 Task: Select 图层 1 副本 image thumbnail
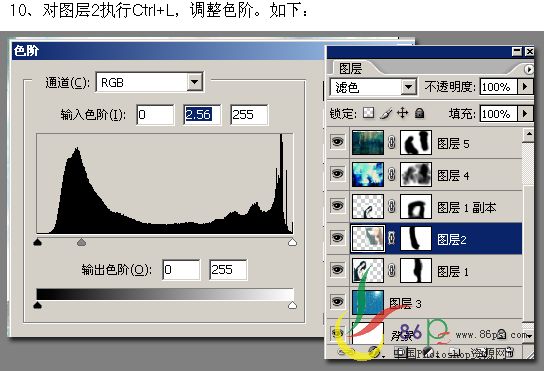coord(368,206)
